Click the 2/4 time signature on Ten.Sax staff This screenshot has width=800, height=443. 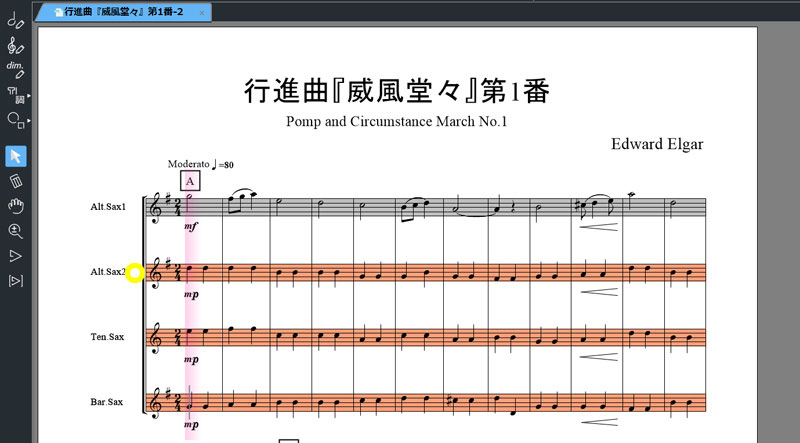point(178,337)
